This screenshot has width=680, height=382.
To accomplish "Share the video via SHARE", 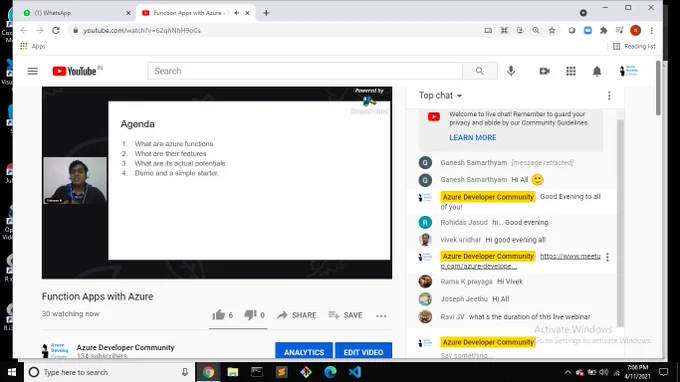I will pos(297,315).
